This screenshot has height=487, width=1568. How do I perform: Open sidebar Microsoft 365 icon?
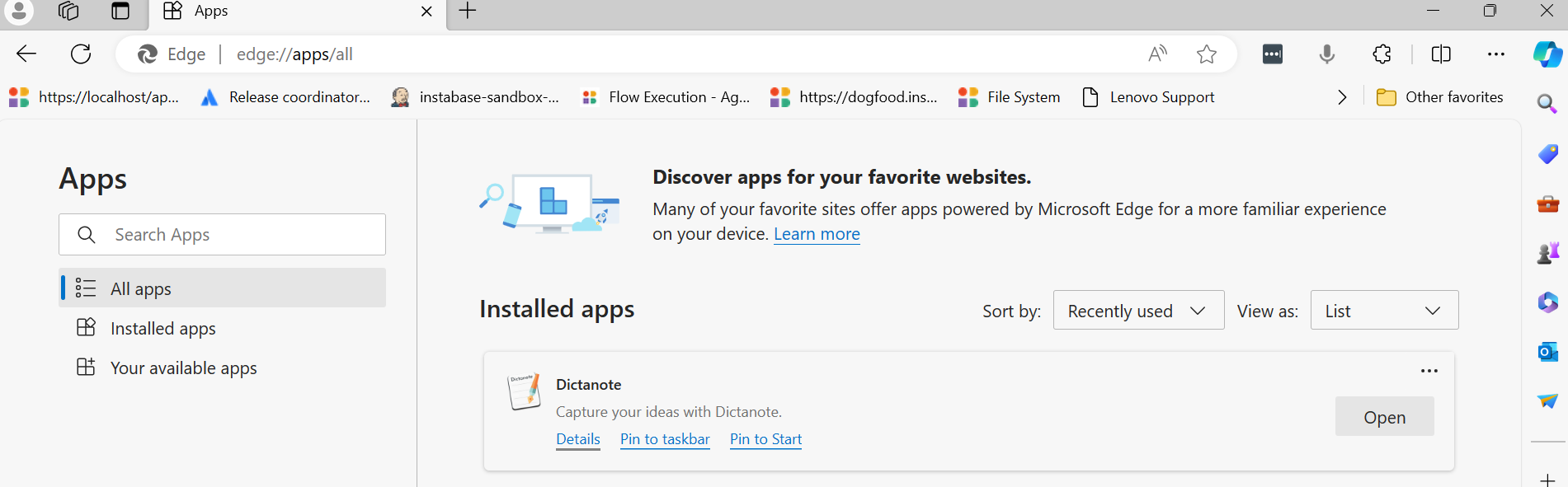1547,302
